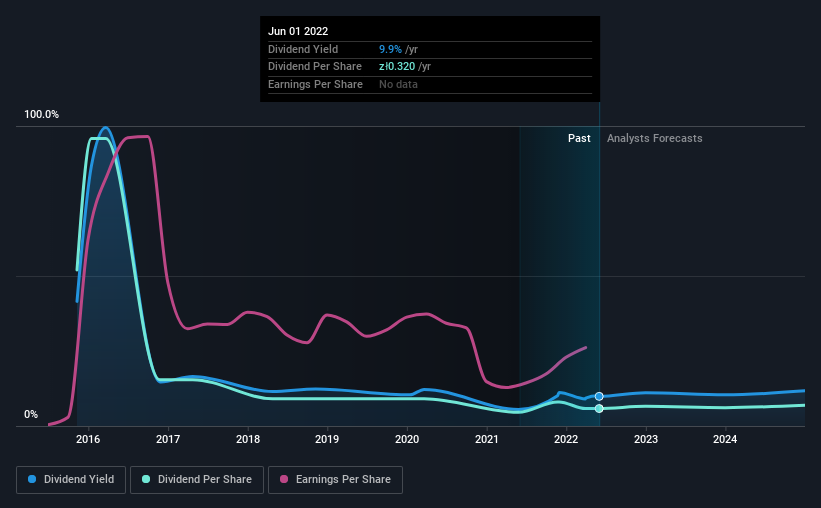
Task: Click the blue Dividend Yield data point marker
Action: pyautogui.click(x=599, y=396)
